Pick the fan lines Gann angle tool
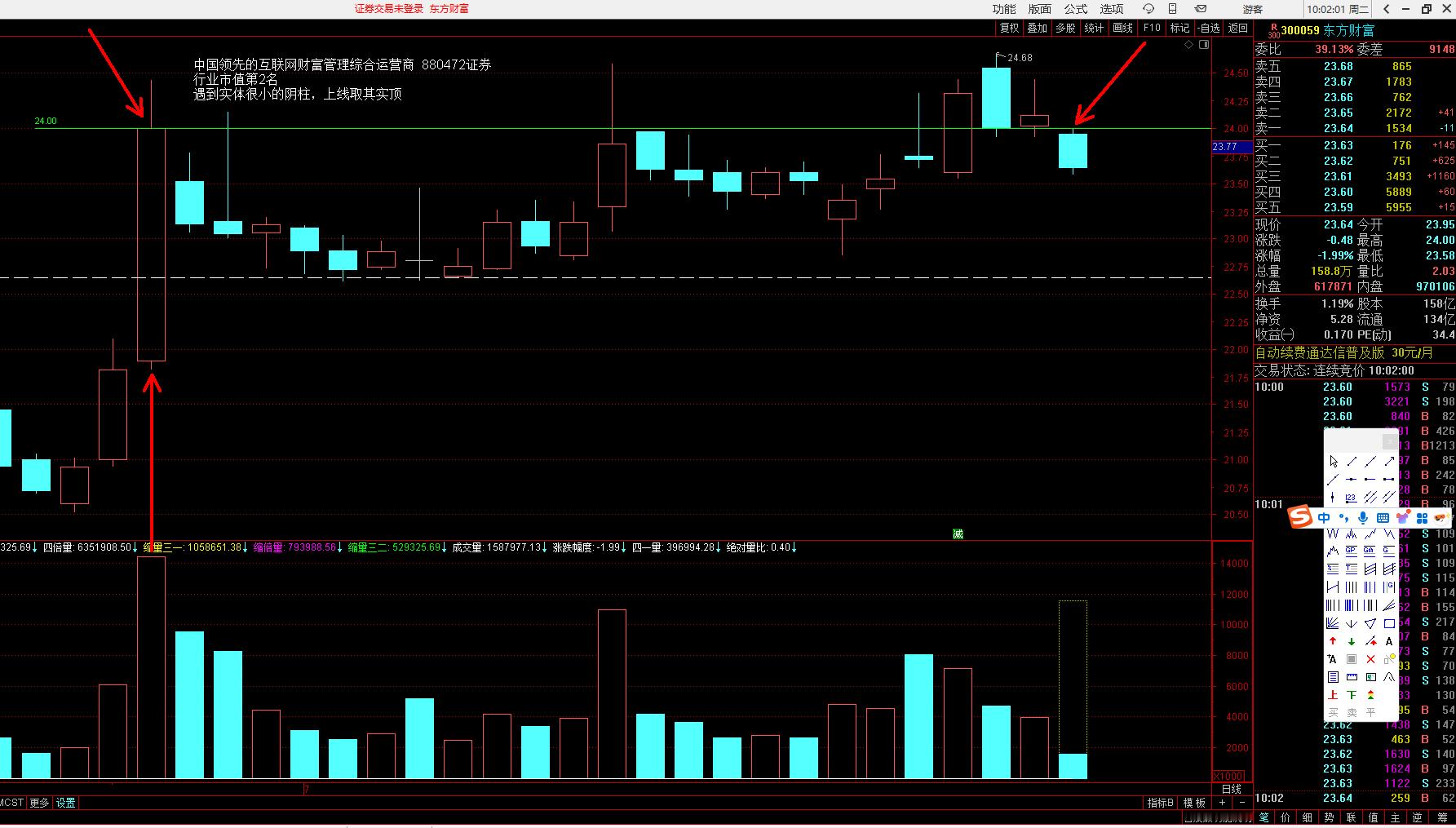 point(1333,623)
